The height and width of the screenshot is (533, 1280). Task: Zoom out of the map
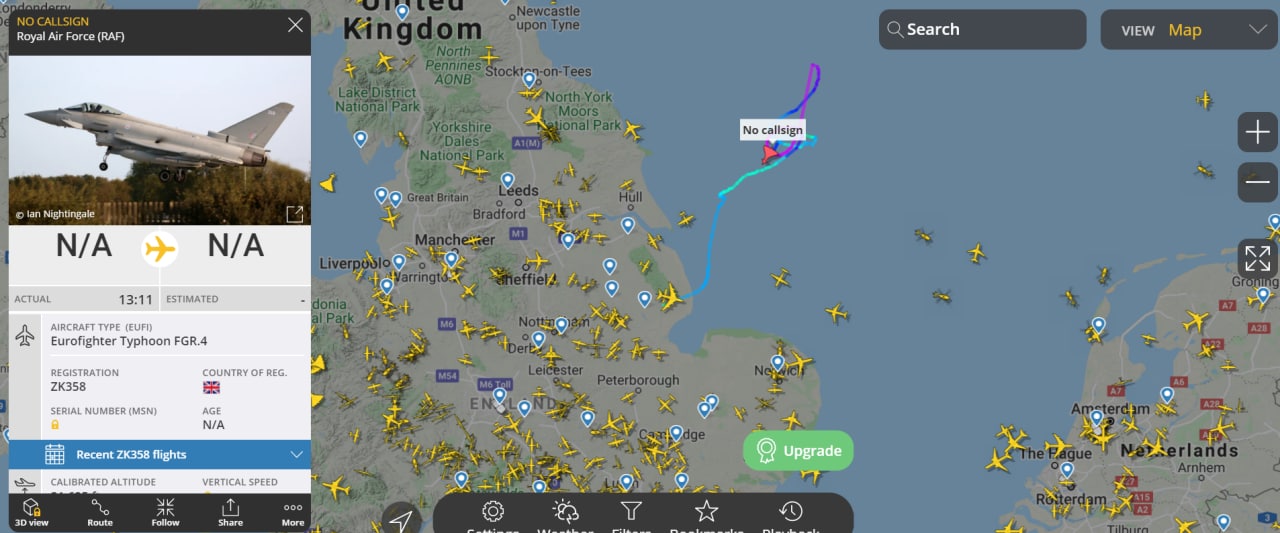[x=1257, y=182]
